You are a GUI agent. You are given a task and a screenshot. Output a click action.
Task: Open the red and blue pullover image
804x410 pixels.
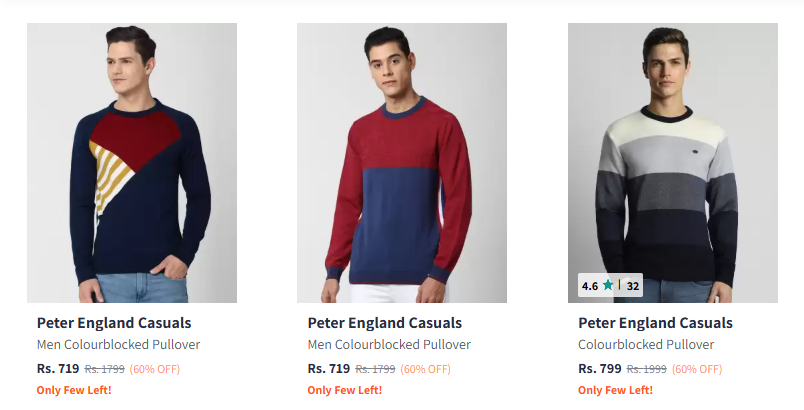(402, 163)
